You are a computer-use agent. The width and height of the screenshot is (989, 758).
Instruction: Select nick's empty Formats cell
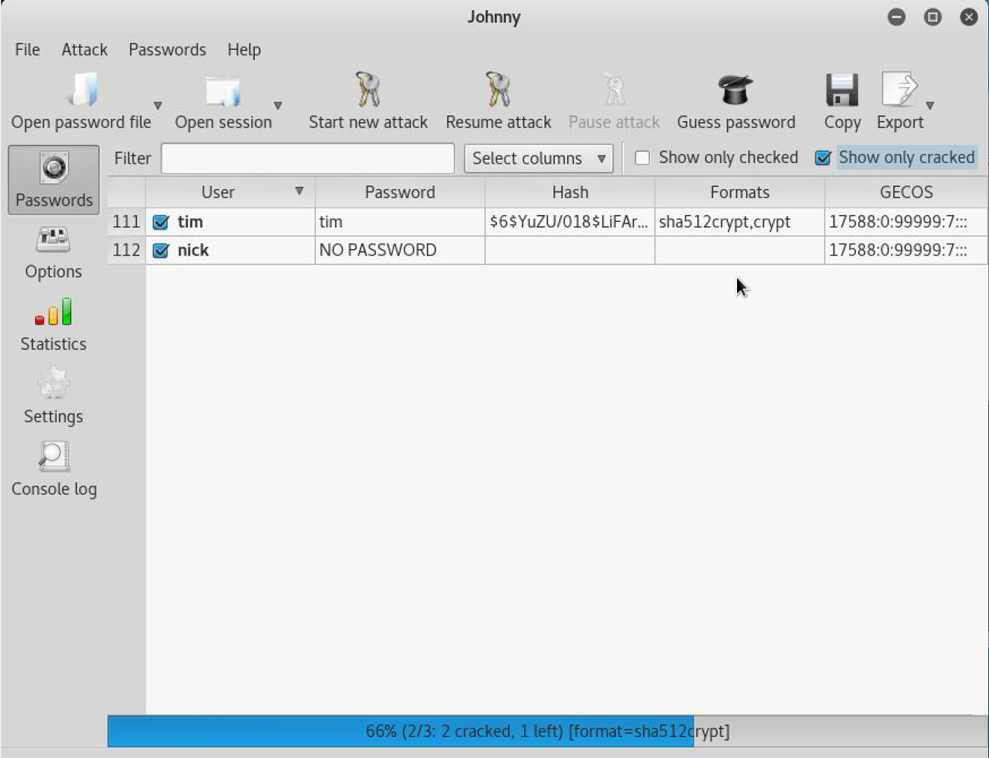[740, 250]
